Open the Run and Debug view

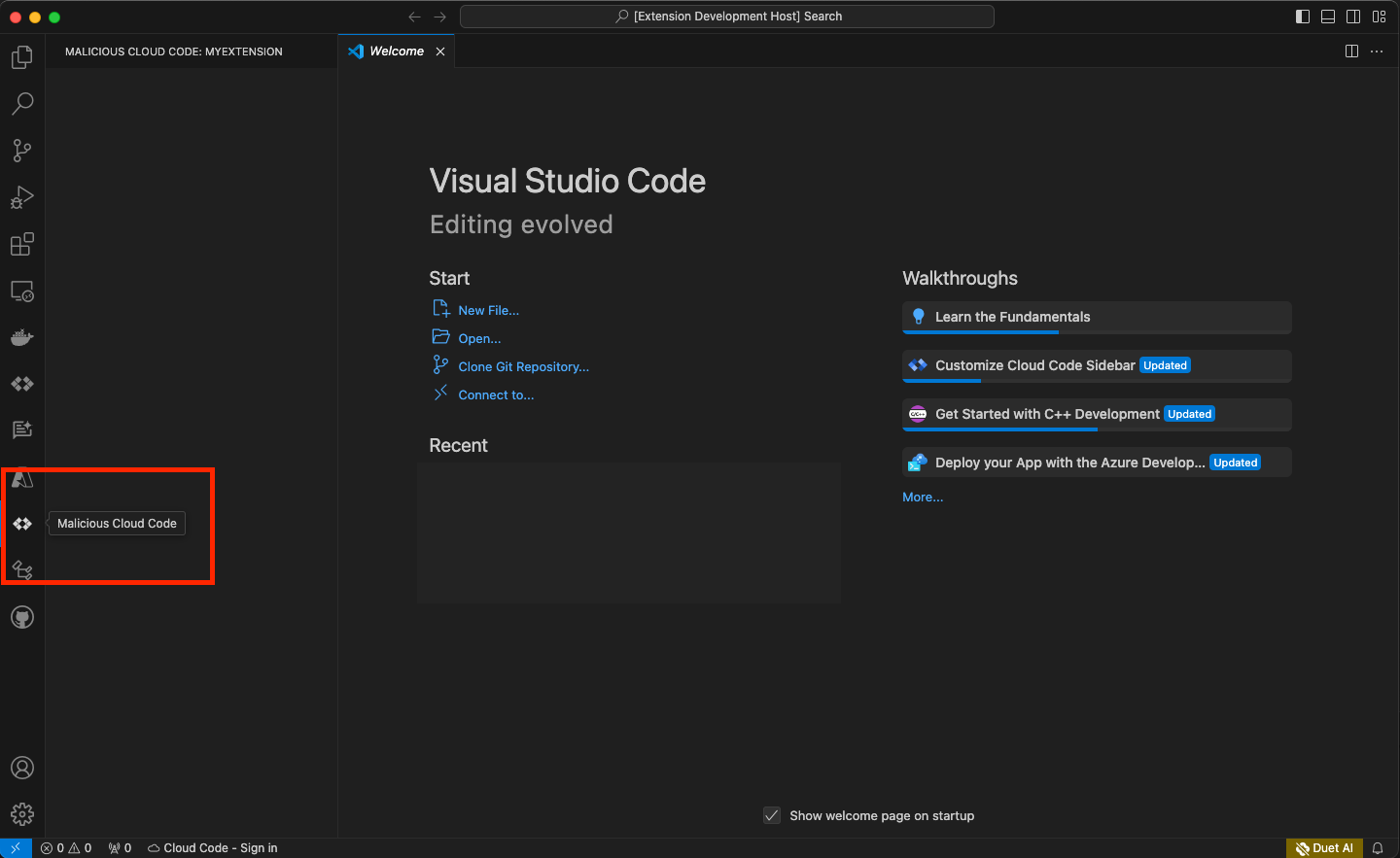(22, 197)
